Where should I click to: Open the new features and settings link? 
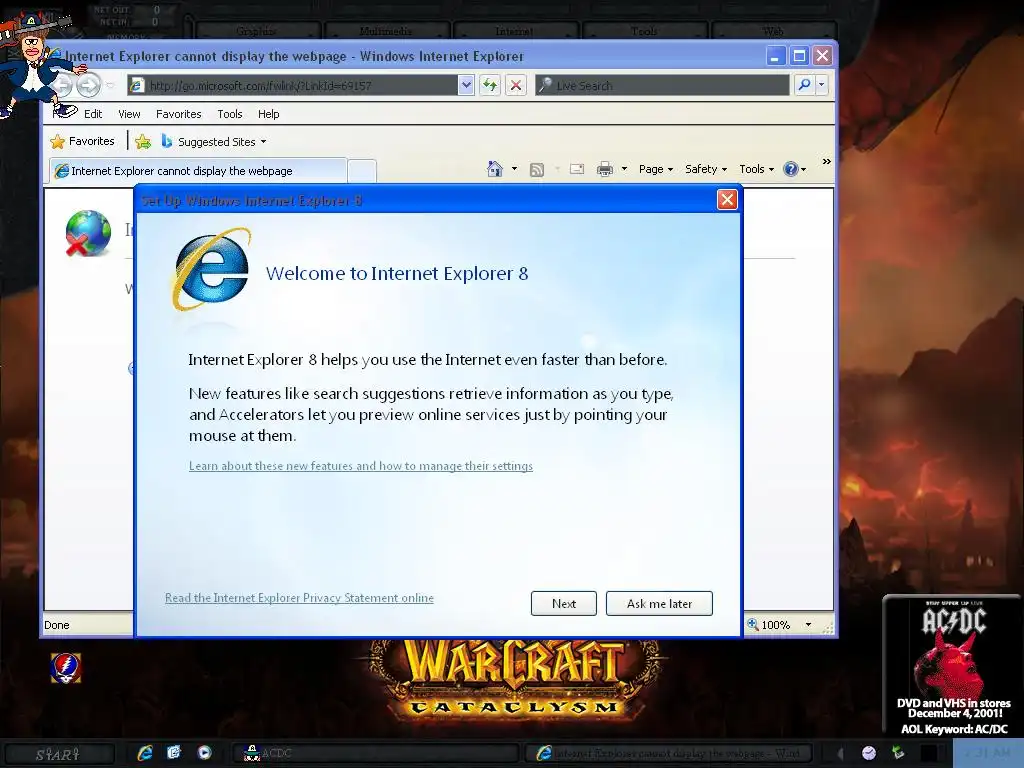click(x=360, y=466)
